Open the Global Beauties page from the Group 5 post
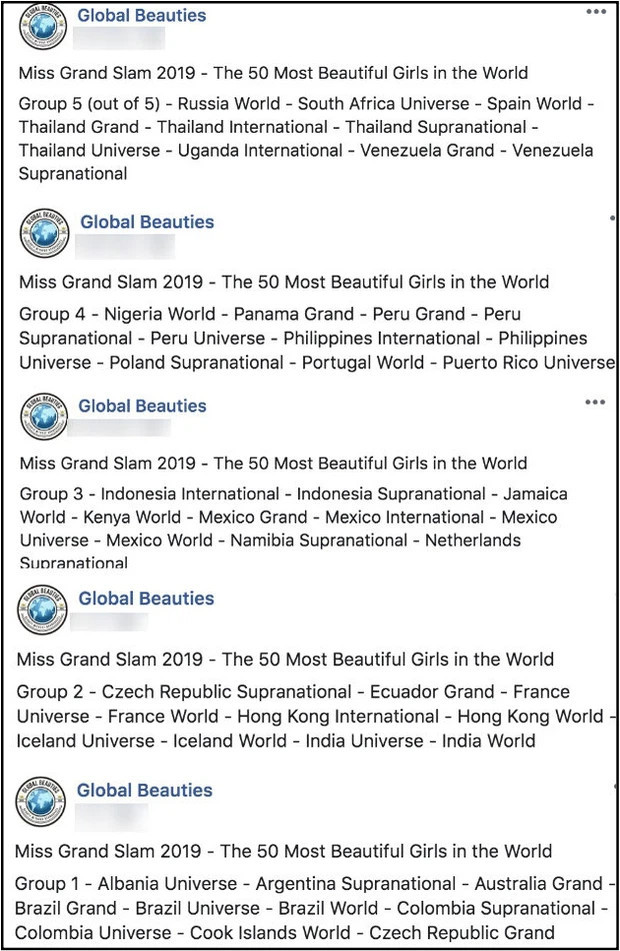The height and width of the screenshot is (951, 620). (x=141, y=15)
